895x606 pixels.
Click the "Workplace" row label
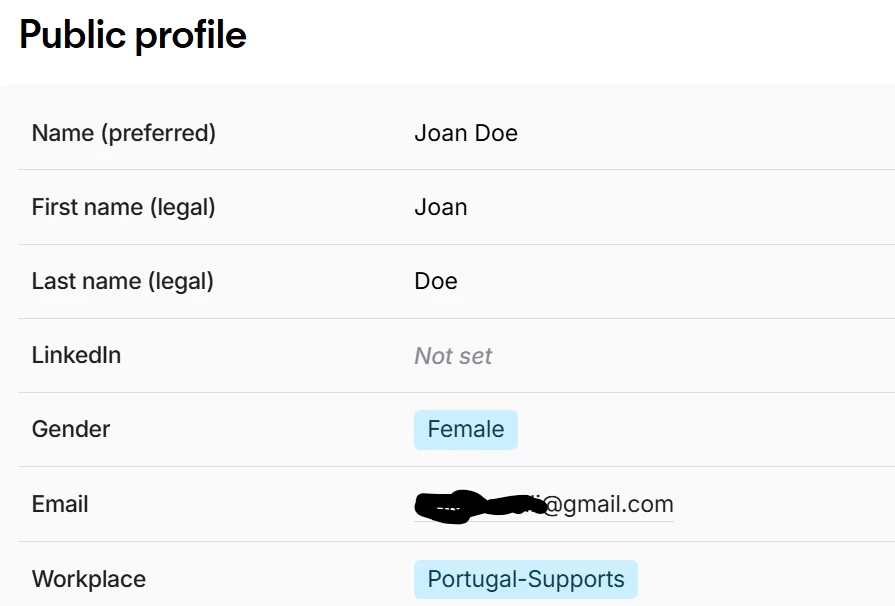[88, 579]
